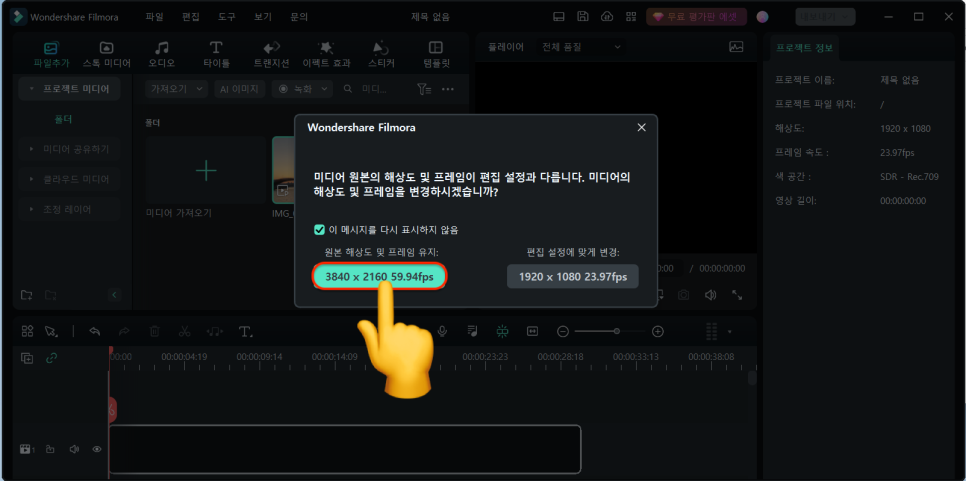Image resolution: width=966 pixels, height=481 pixels.
Task: Click the timeline zoom out minus button
Action: [562, 331]
